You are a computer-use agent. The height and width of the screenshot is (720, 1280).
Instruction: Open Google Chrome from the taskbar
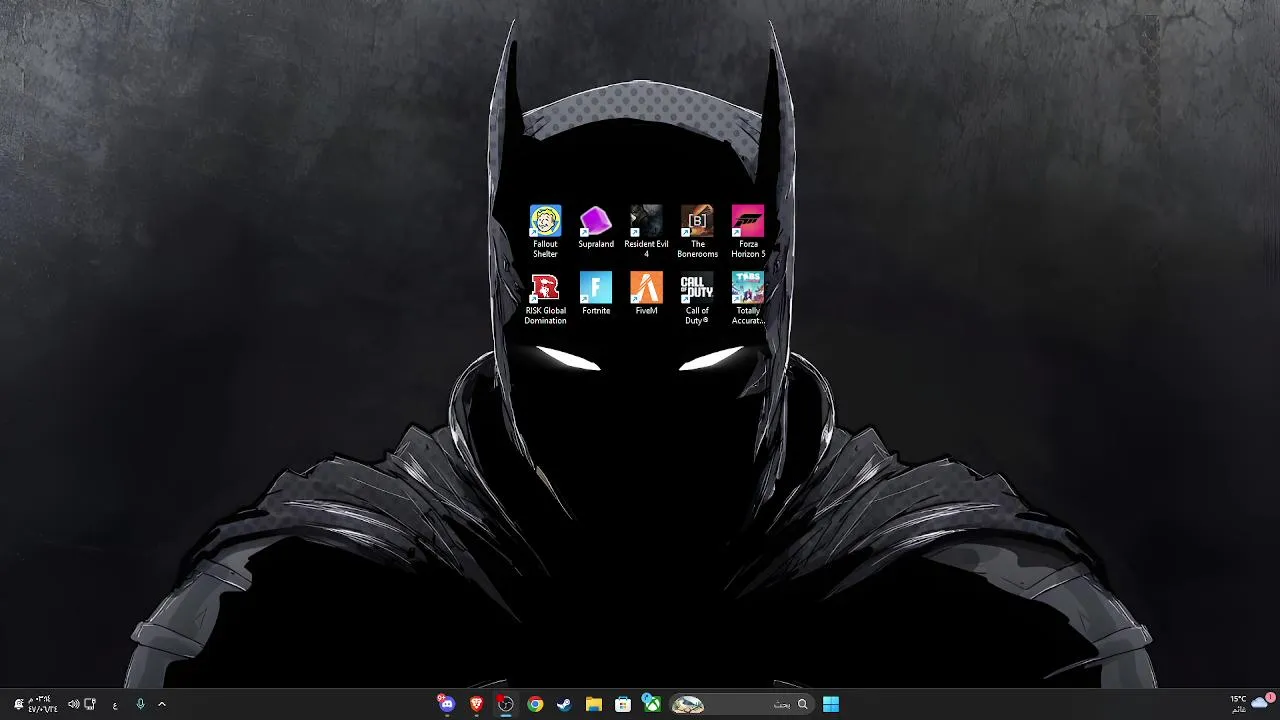tap(535, 704)
